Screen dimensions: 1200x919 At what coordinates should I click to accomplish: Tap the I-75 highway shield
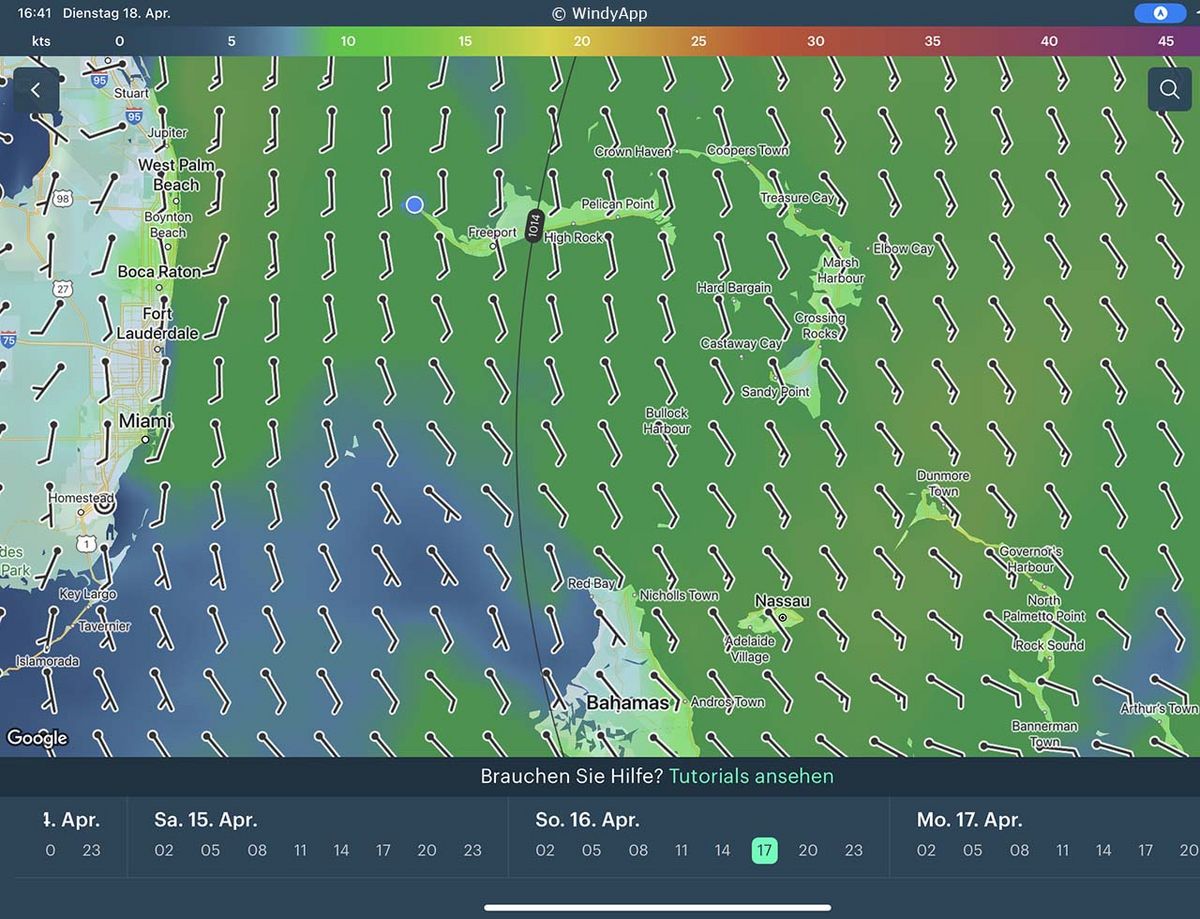7,338
